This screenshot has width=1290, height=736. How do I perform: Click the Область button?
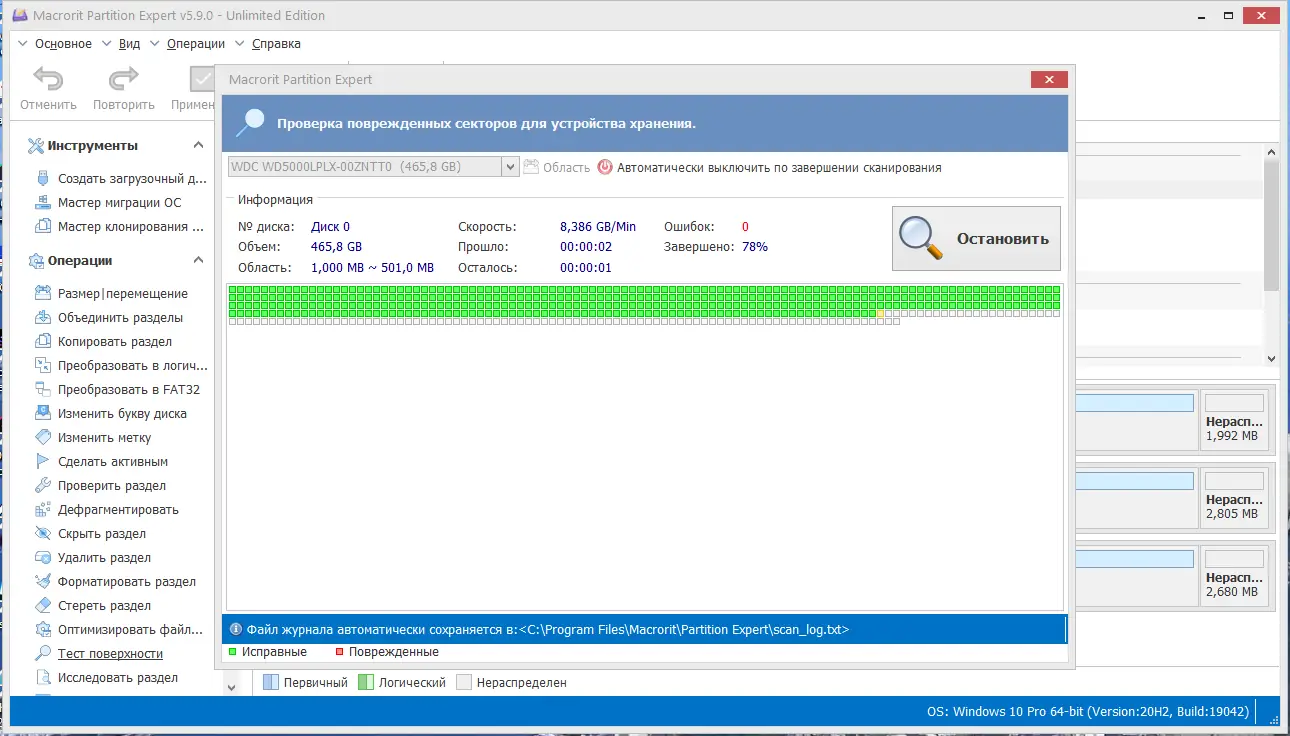point(557,168)
